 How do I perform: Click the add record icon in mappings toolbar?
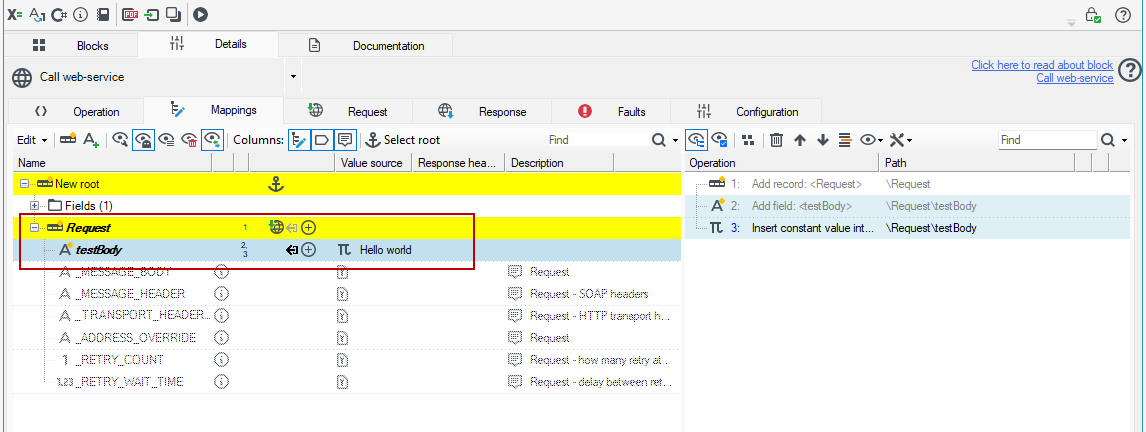pos(67,140)
